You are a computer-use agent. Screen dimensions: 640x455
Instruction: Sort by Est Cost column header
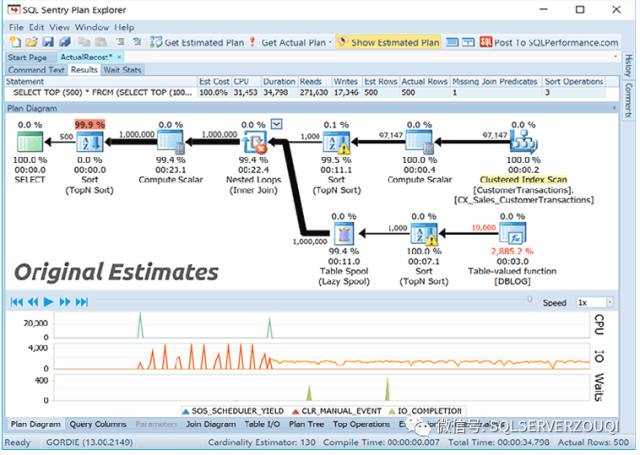[214, 82]
